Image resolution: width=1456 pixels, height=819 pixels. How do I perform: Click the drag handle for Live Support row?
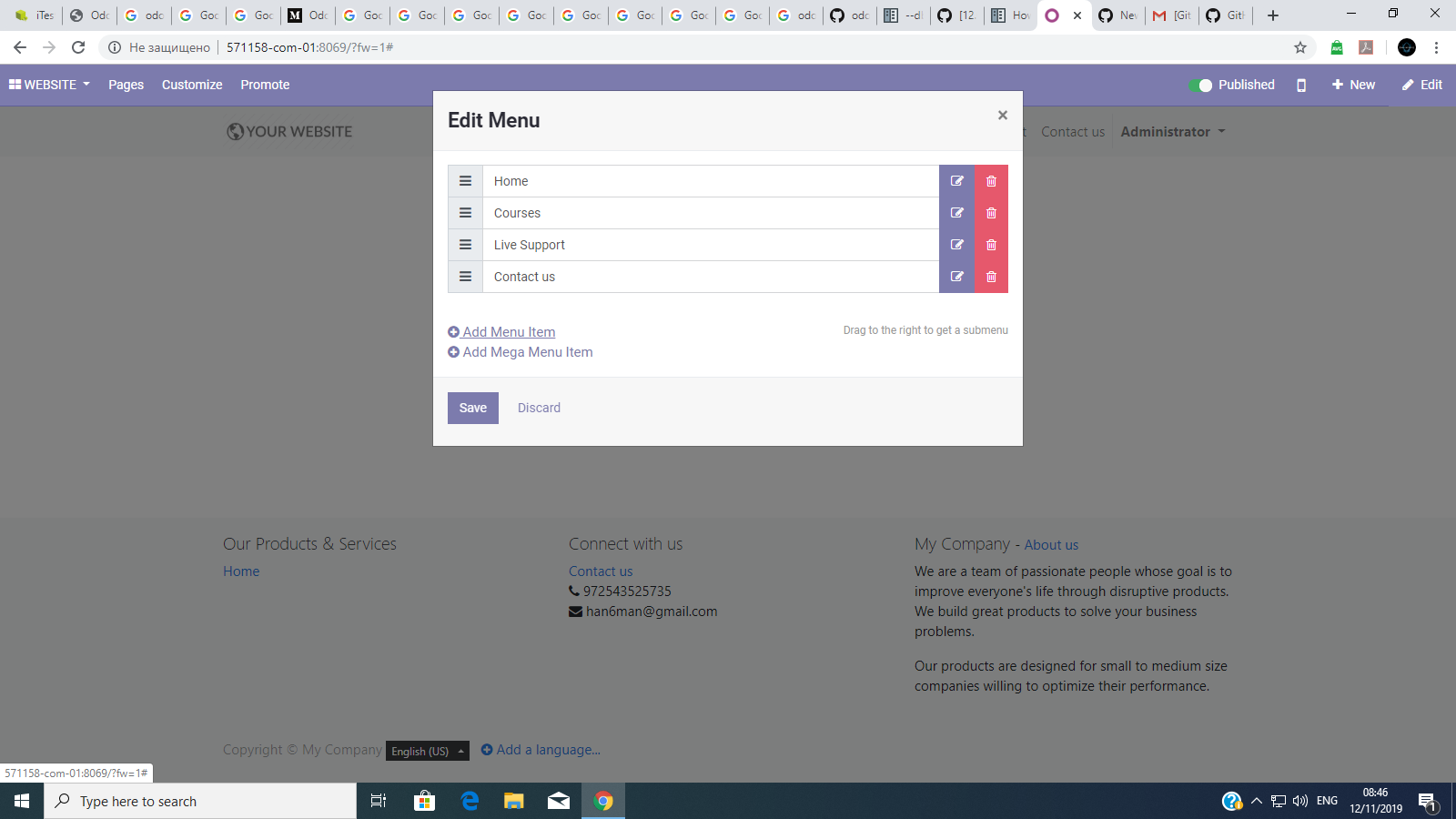pos(465,245)
